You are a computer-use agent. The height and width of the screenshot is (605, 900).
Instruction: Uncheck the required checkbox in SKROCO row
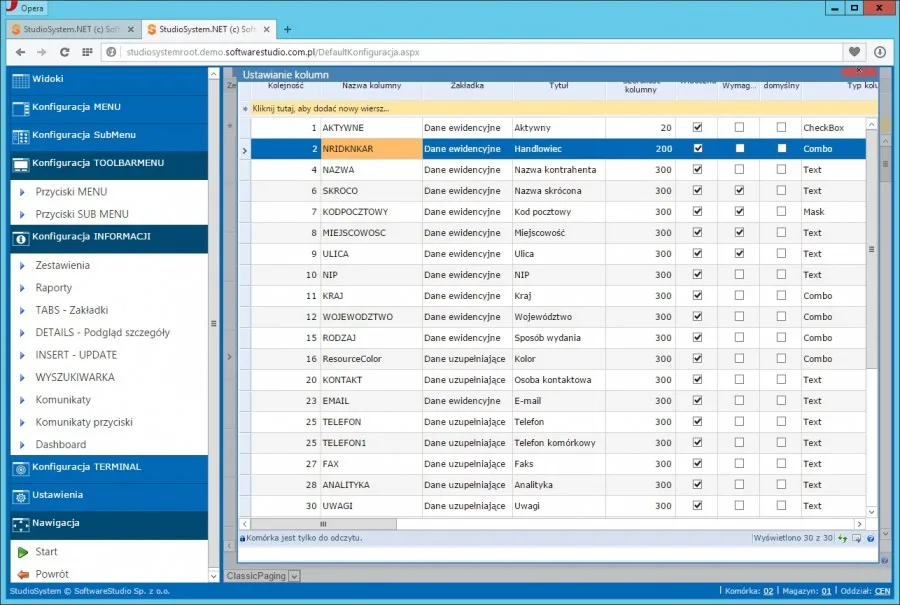coord(739,190)
